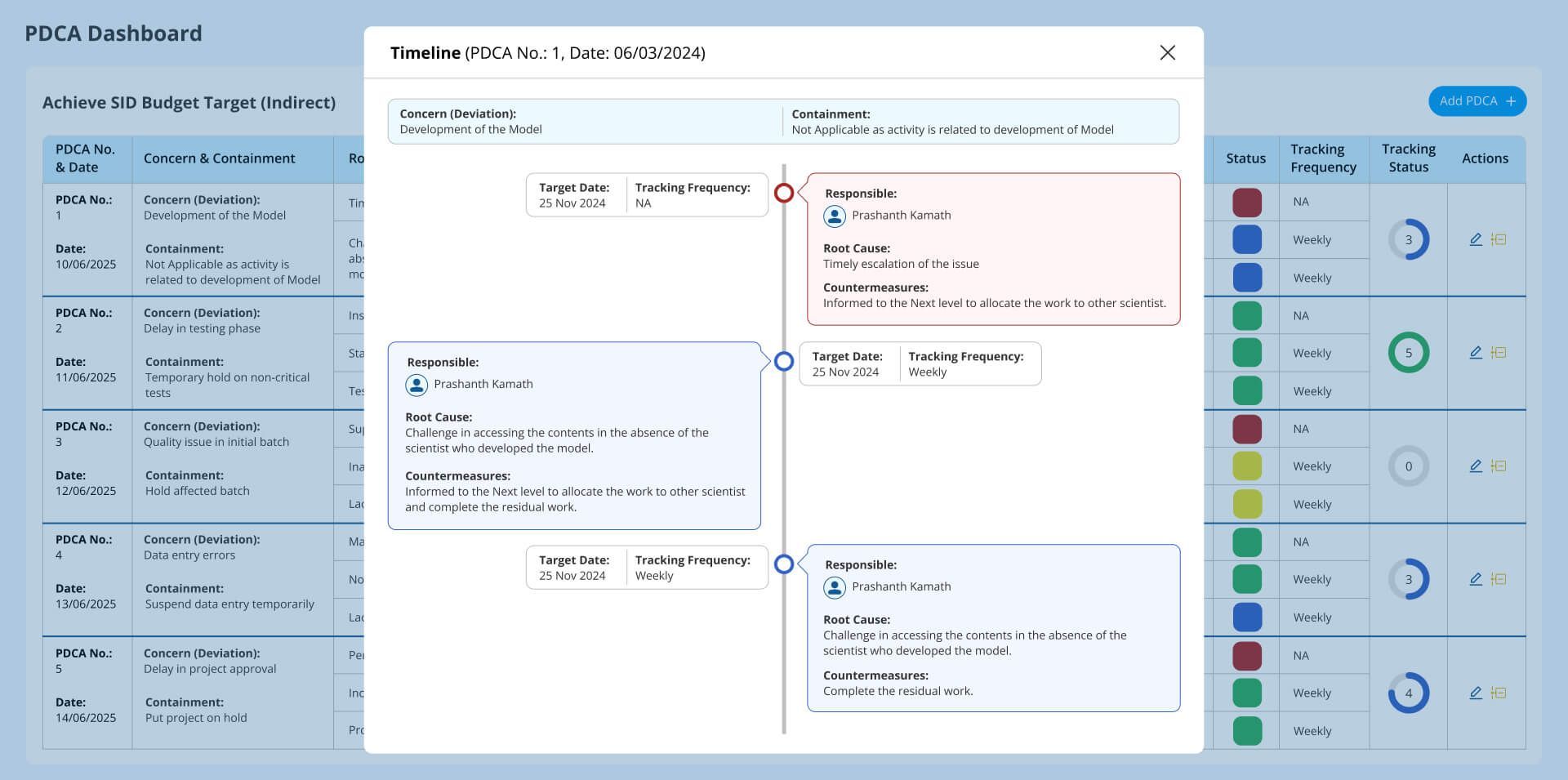Click edit pencil icon for PDCA No. 4
The image size is (1568, 780).
1475,579
